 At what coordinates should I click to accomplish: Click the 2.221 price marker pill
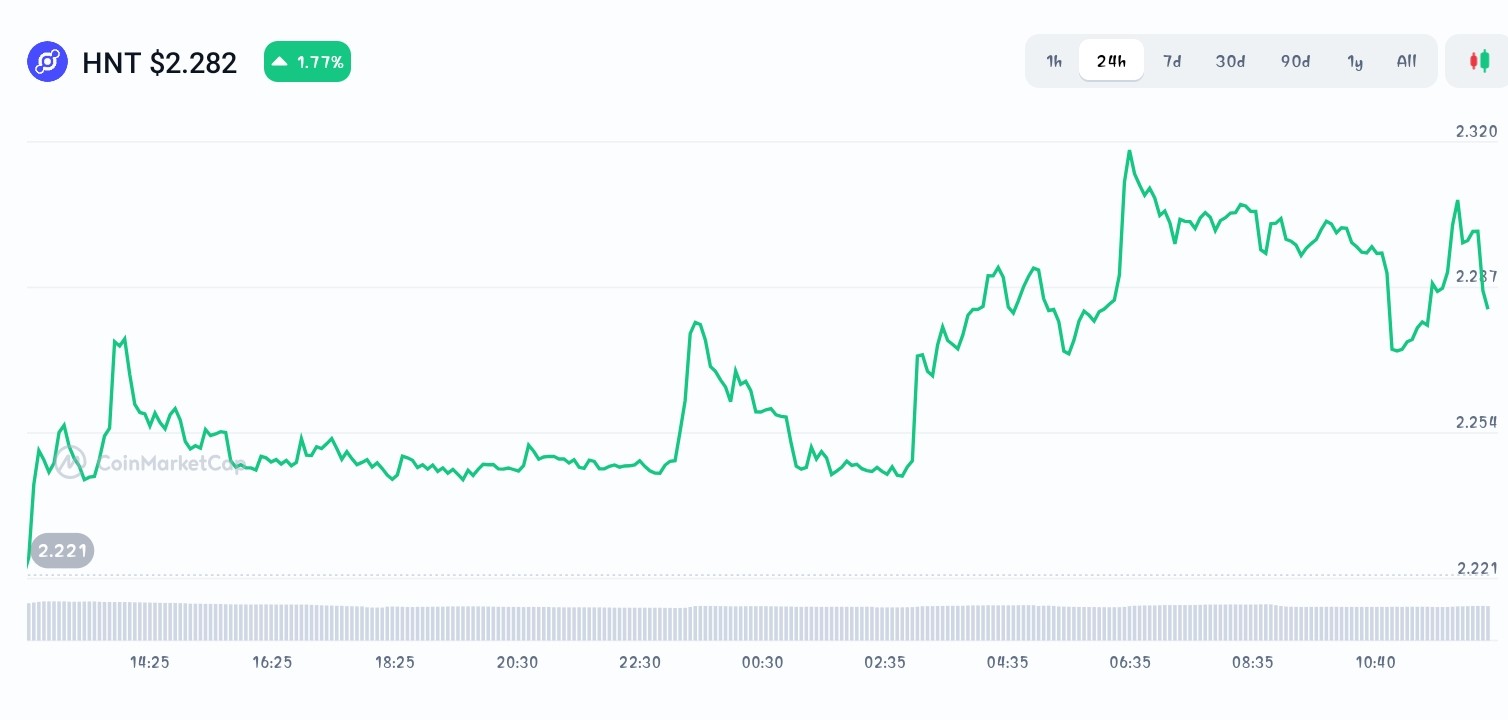tap(62, 550)
